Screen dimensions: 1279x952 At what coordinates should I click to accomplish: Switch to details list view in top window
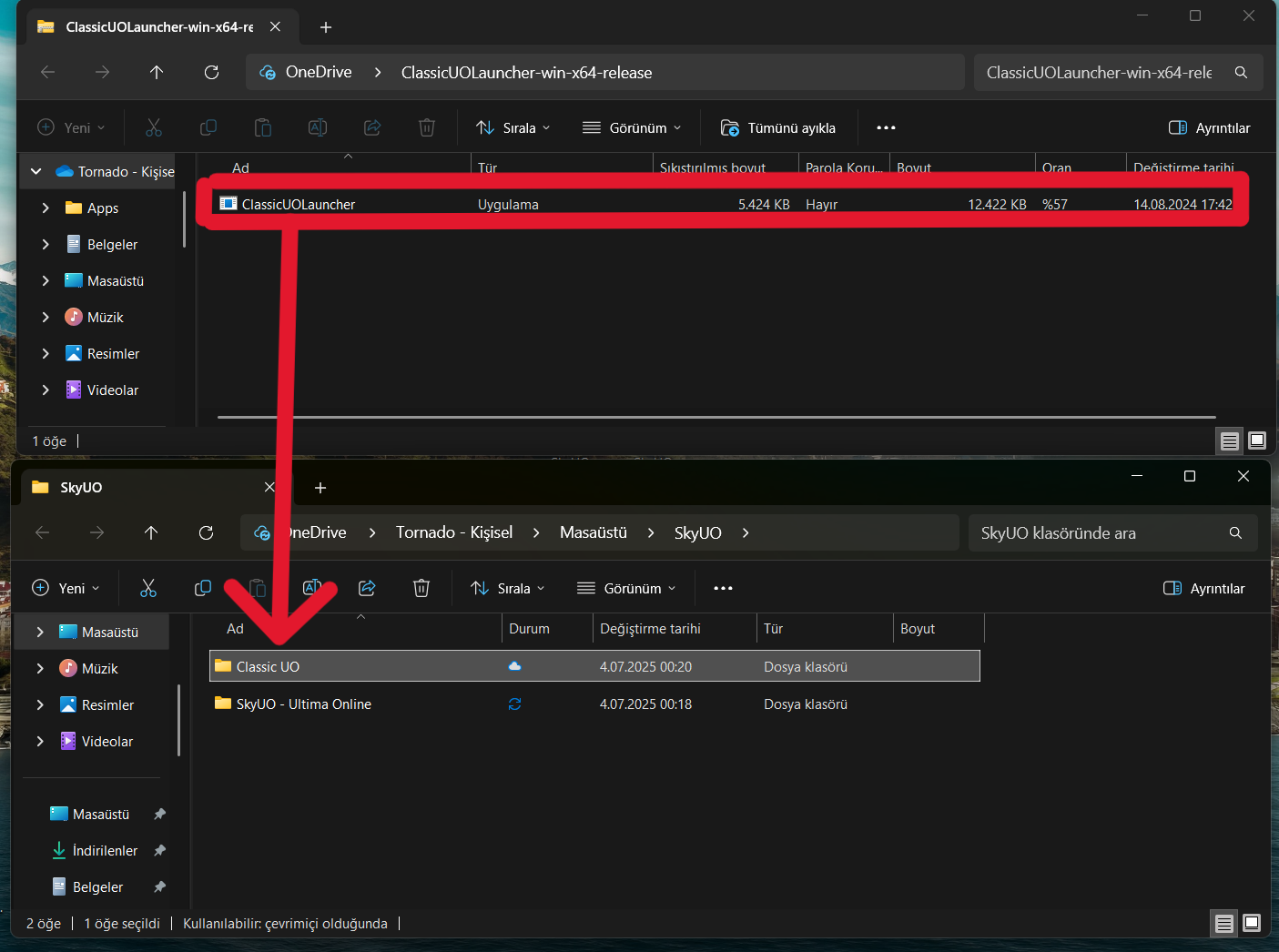click(x=1229, y=441)
